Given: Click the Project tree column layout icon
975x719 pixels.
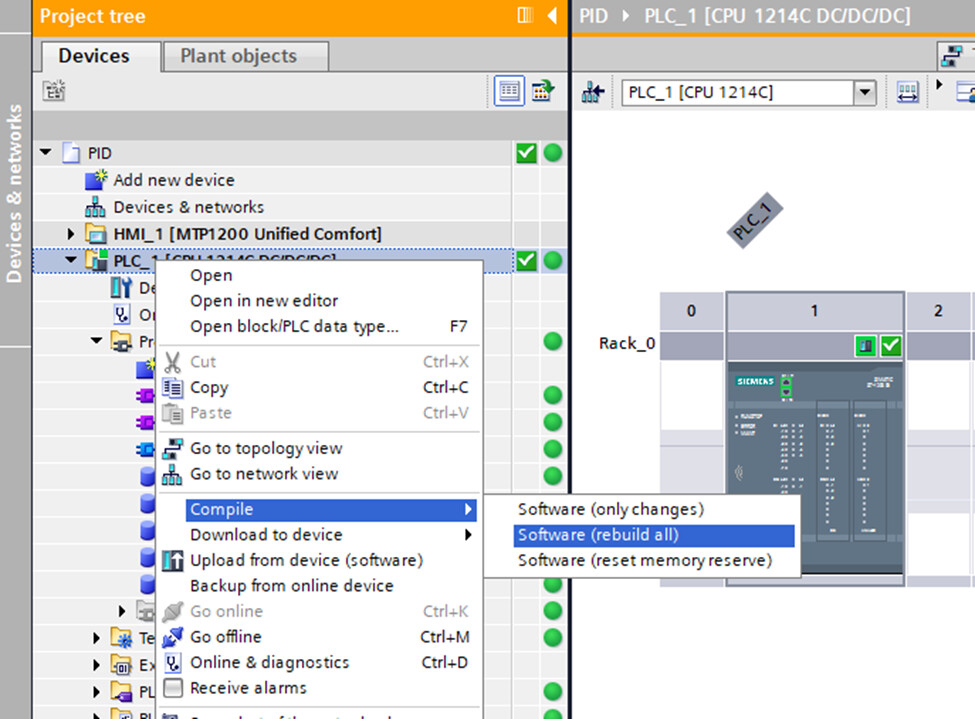Looking at the screenshot, I should pyautogui.click(x=525, y=16).
